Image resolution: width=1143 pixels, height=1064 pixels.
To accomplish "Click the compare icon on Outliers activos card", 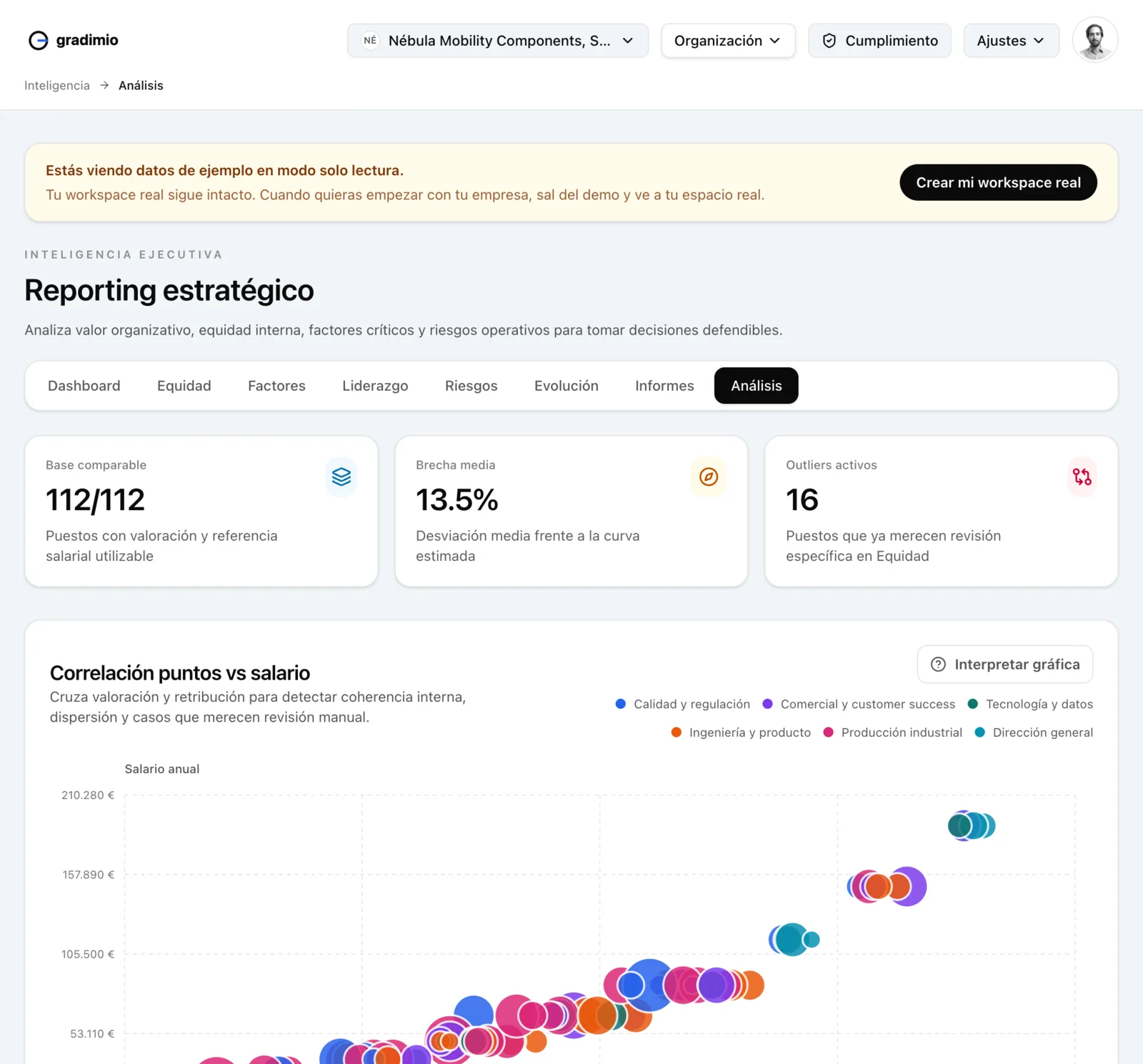I will (1082, 477).
